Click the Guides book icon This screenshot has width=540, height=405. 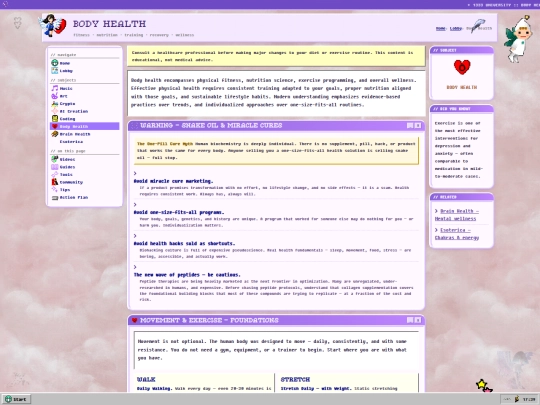pyautogui.click(x=55, y=167)
